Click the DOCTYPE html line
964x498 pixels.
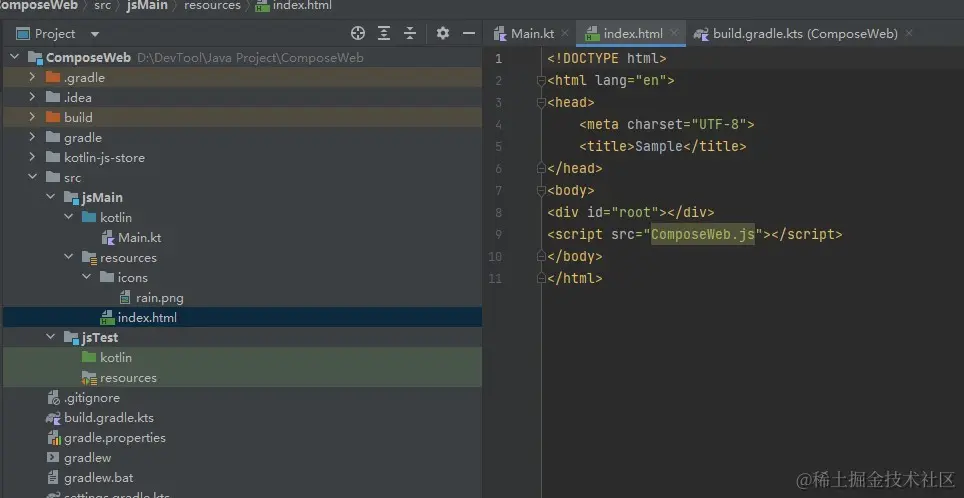click(607, 59)
